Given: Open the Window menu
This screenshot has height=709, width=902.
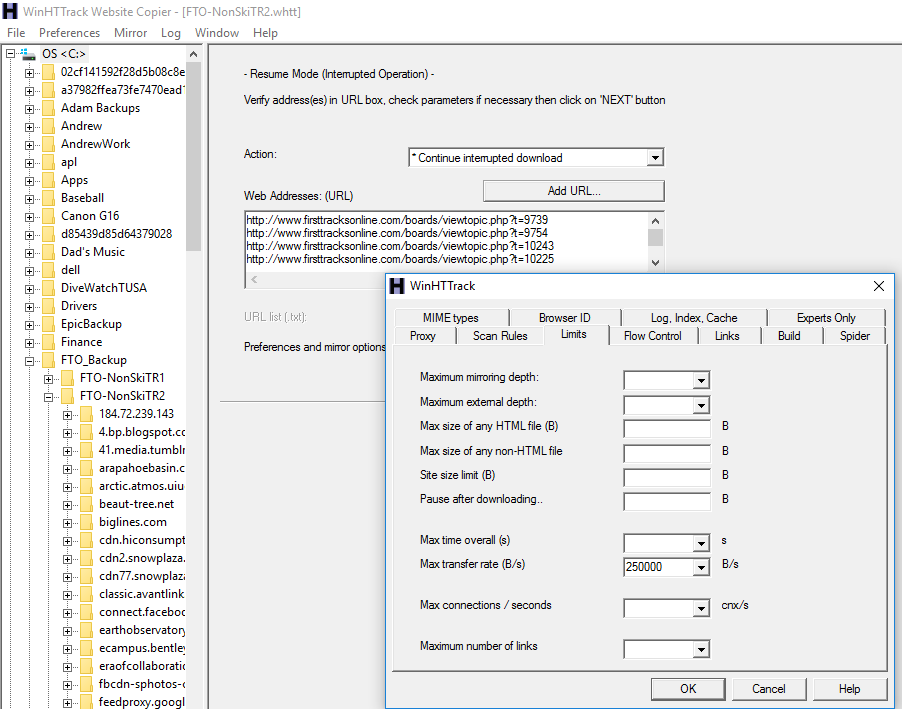Looking at the screenshot, I should (217, 33).
